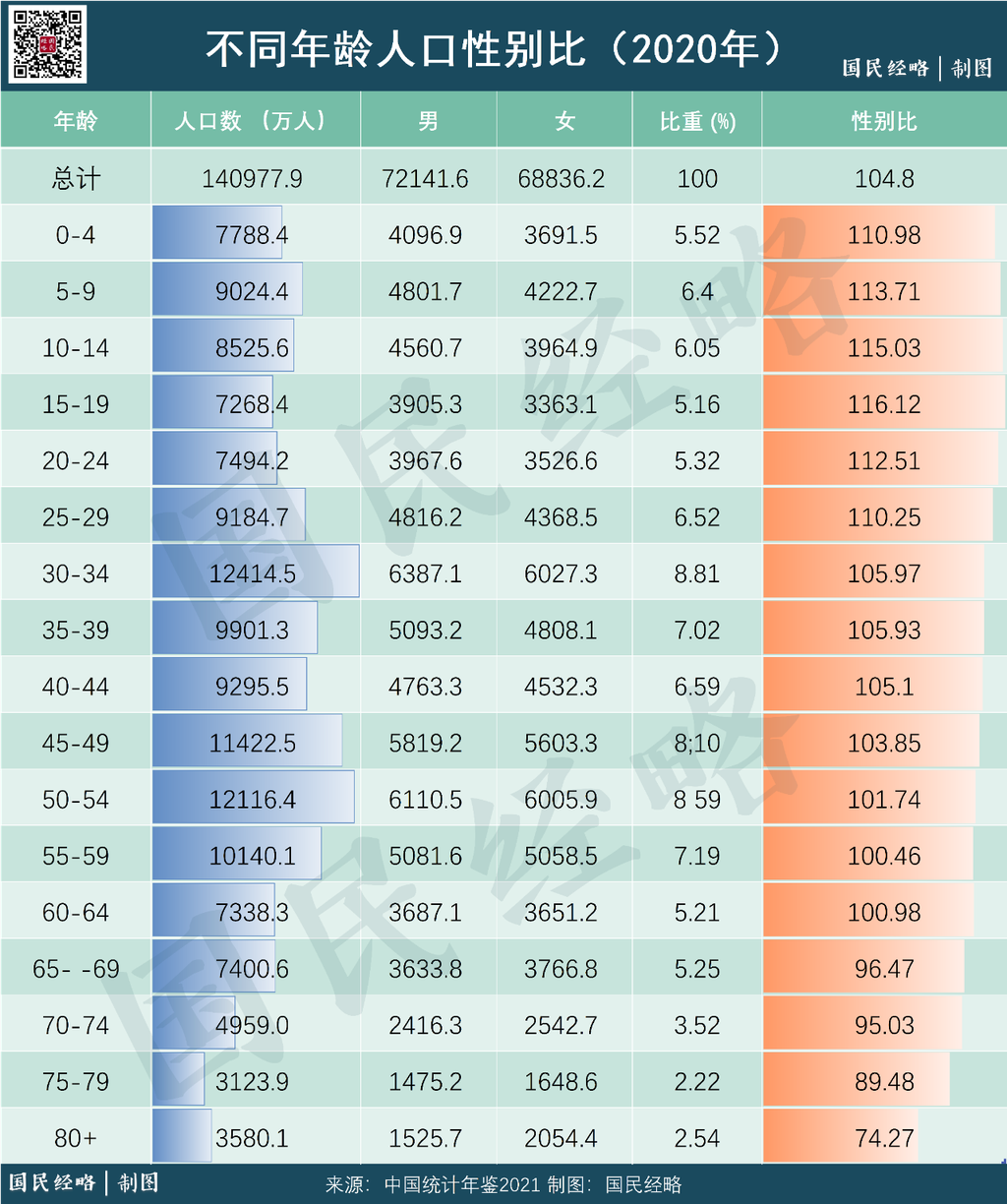This screenshot has height=1204, width=1007.
Task: Click the 65--69 age group label
Action: (x=76, y=969)
